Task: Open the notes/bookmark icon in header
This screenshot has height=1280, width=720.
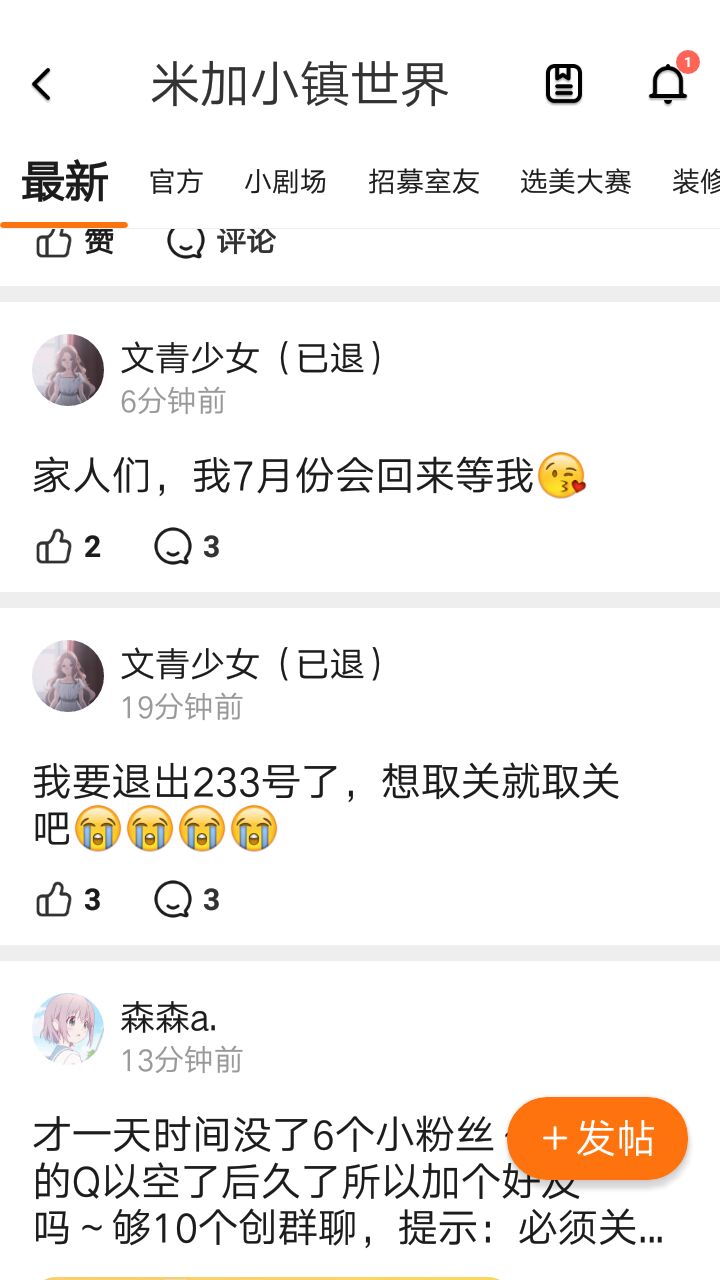Action: 564,84
